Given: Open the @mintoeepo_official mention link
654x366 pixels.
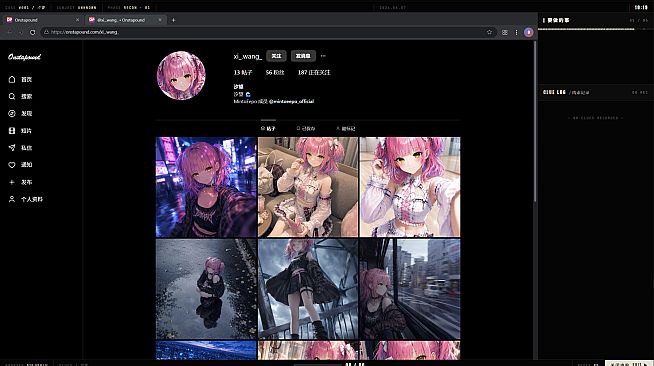Looking at the screenshot, I should [x=292, y=101].
